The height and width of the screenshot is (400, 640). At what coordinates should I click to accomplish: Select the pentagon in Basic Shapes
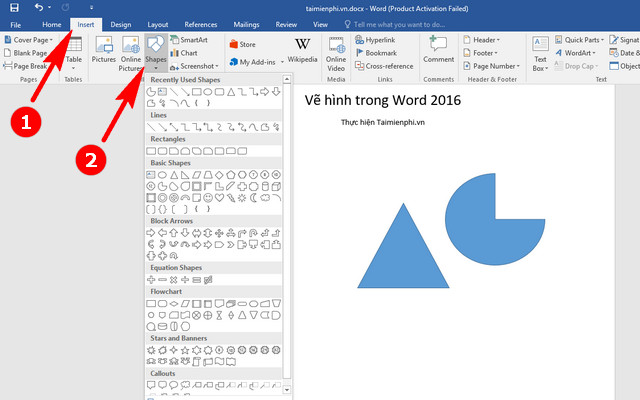[231, 175]
